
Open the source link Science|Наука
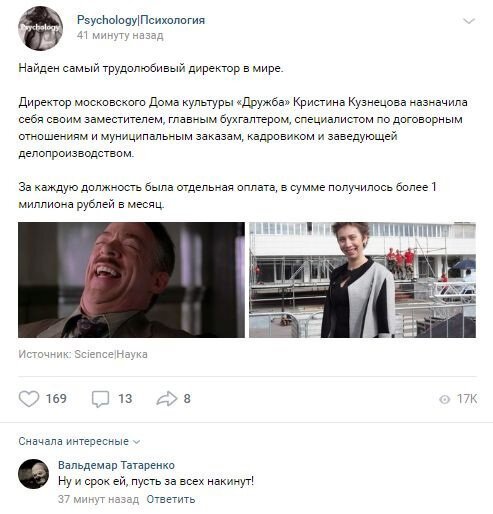click(111, 354)
